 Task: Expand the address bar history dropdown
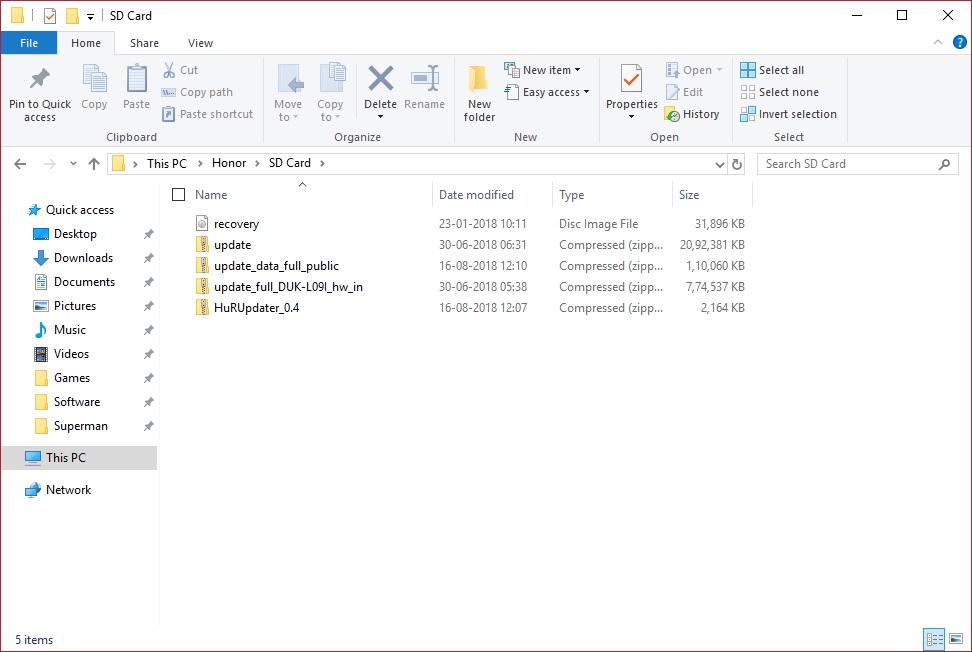pyautogui.click(x=720, y=164)
